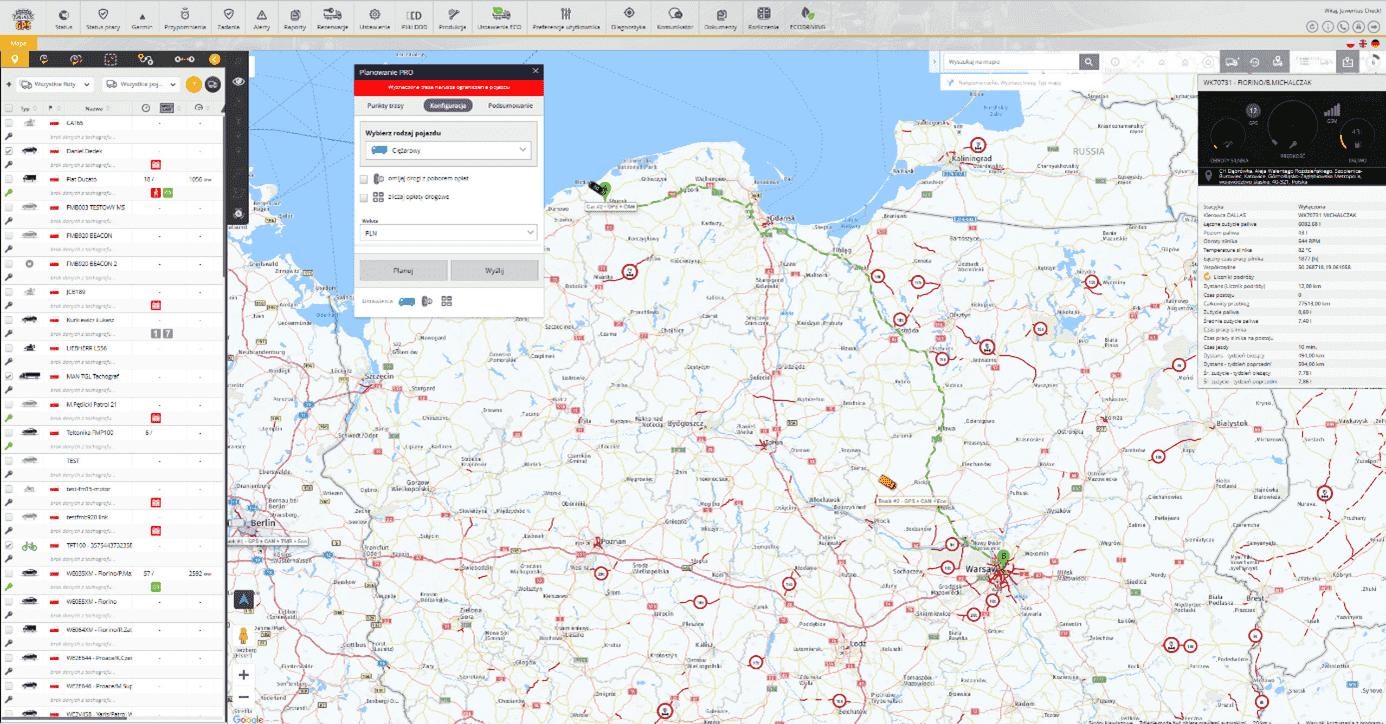Click the map zoom plus control

(243, 675)
